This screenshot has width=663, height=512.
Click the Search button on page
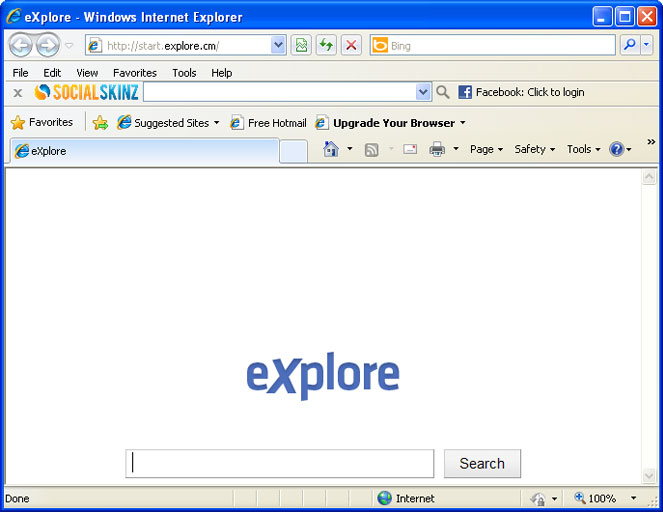[x=482, y=463]
